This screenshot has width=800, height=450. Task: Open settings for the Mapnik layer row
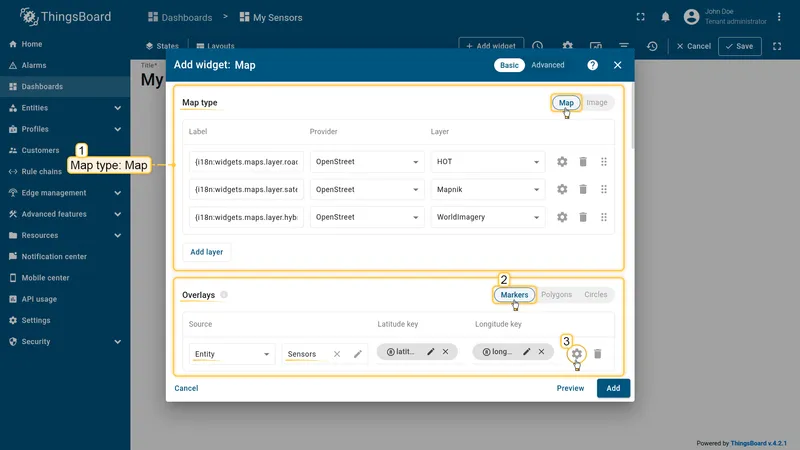[562, 189]
